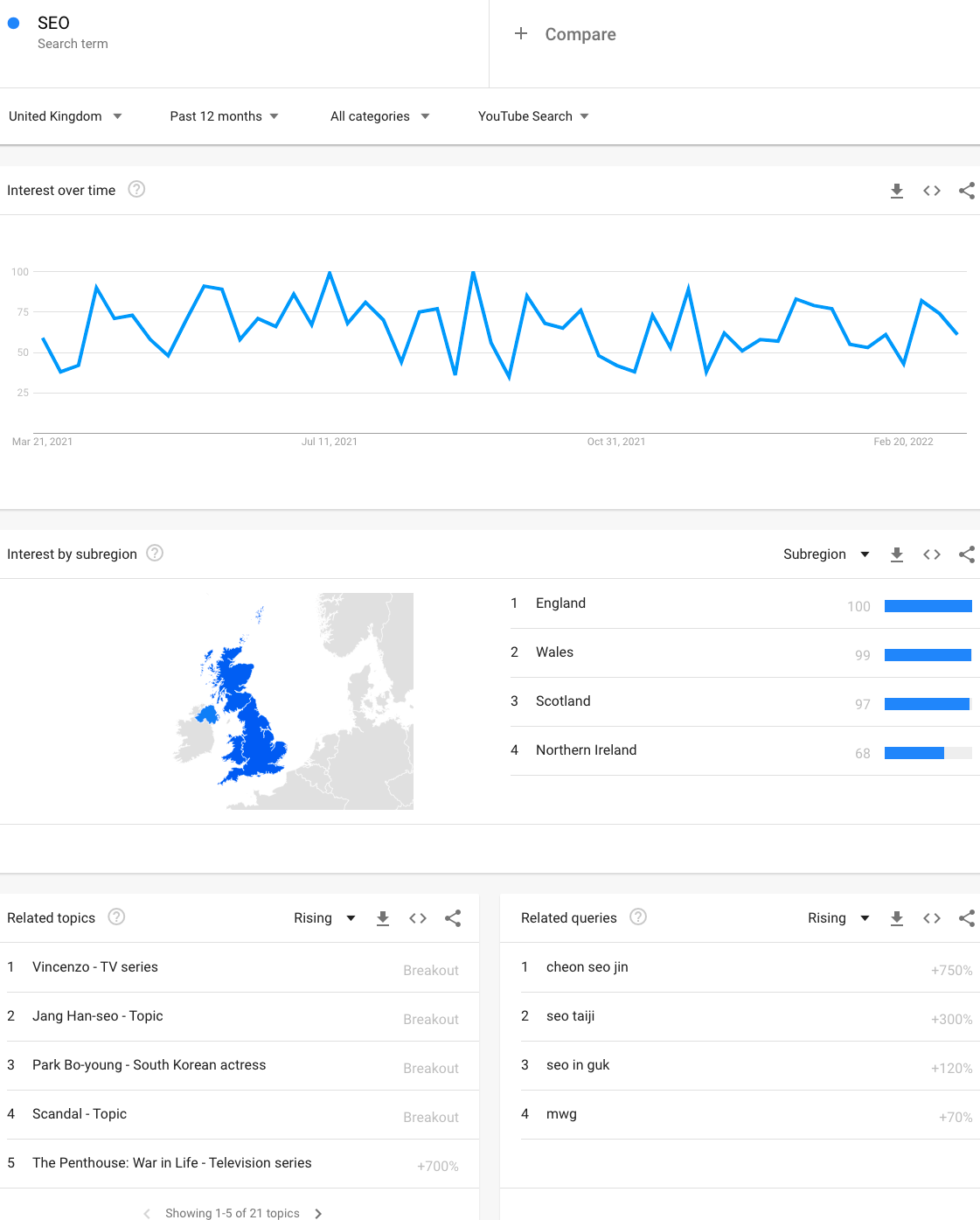The image size is (980, 1220).
Task: Share the Related queries panel
Action: (966, 918)
